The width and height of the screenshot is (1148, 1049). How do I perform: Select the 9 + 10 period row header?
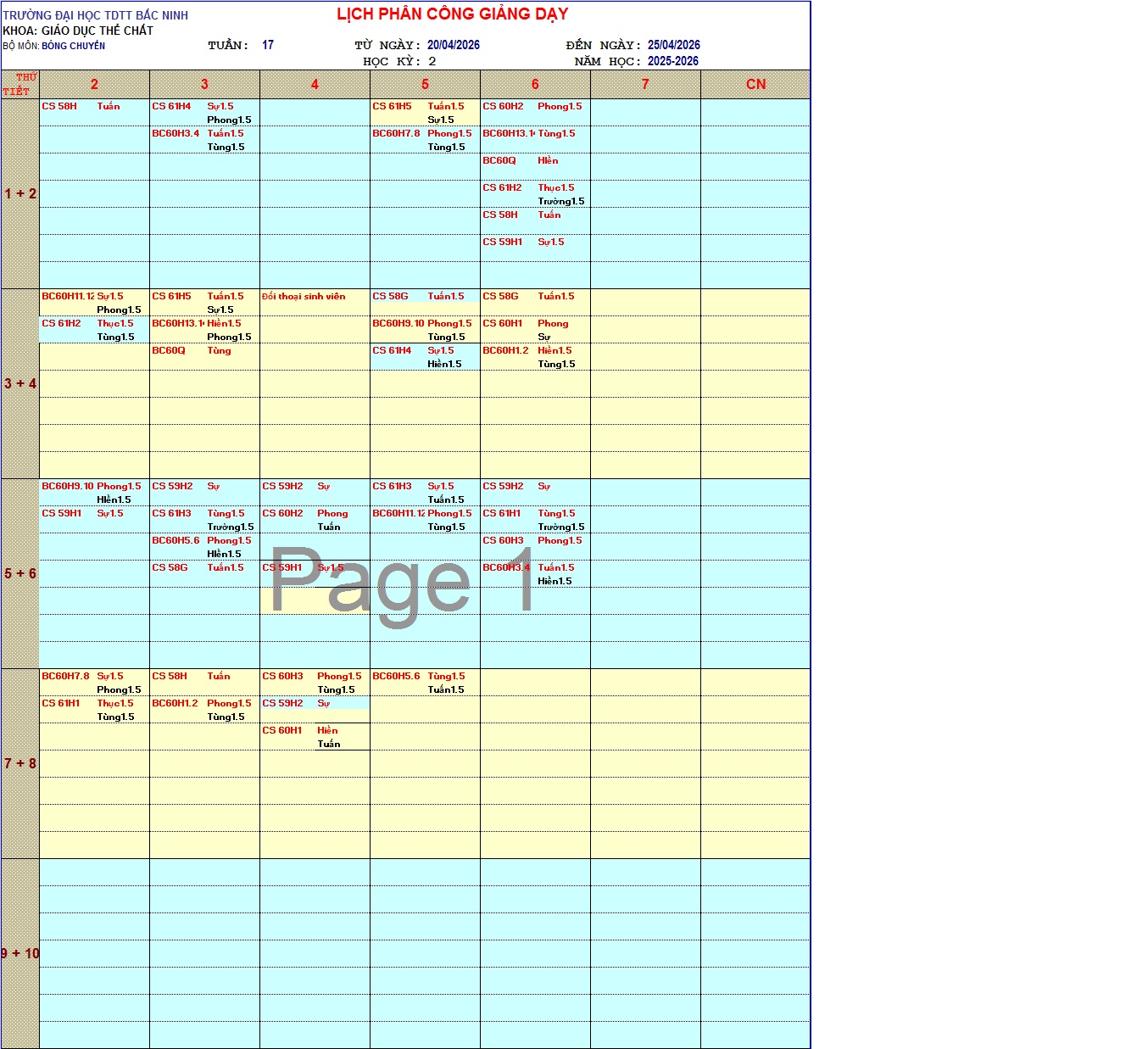click(20, 953)
